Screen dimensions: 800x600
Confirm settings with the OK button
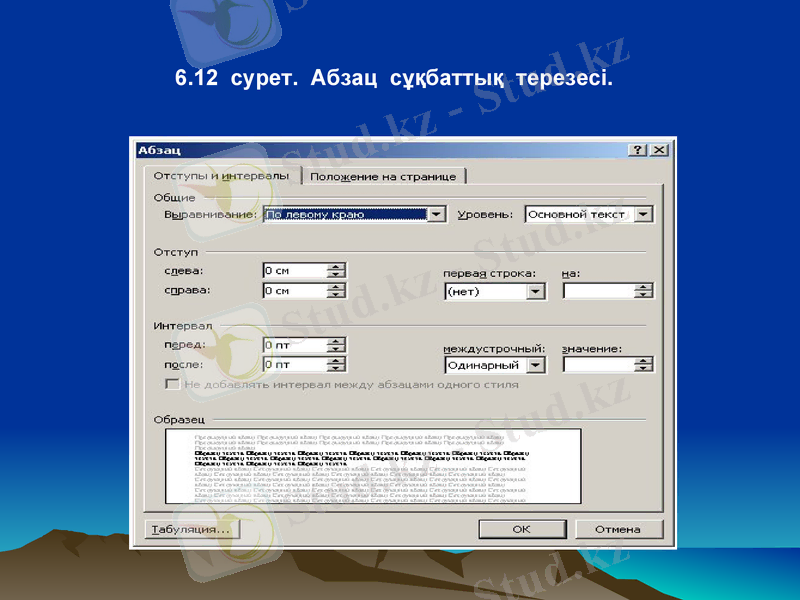pos(522,529)
